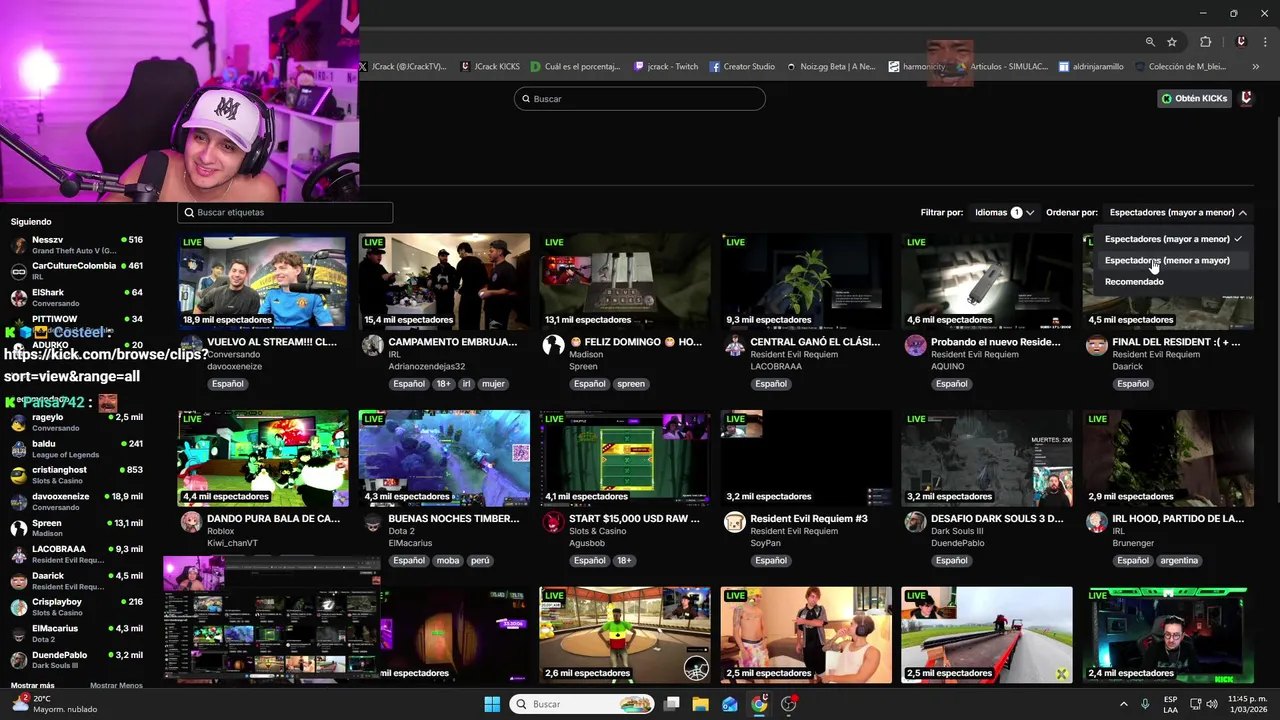Click ElMacarius avatar in the sidebar

click(x=19, y=634)
